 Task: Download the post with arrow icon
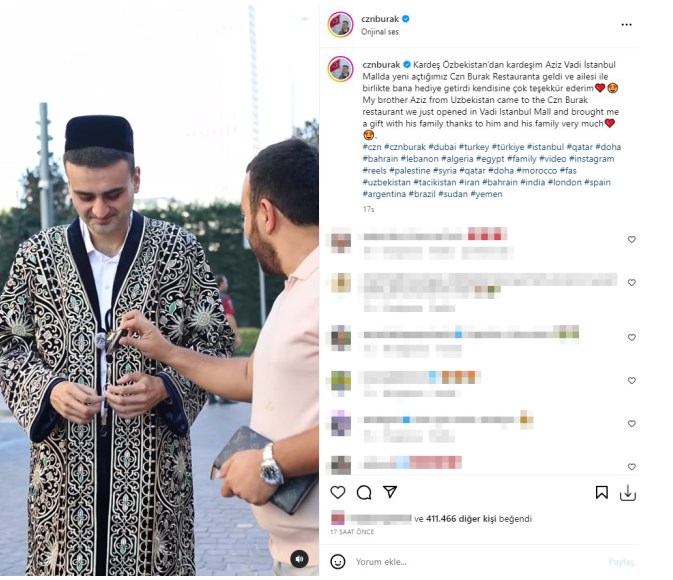[628, 493]
